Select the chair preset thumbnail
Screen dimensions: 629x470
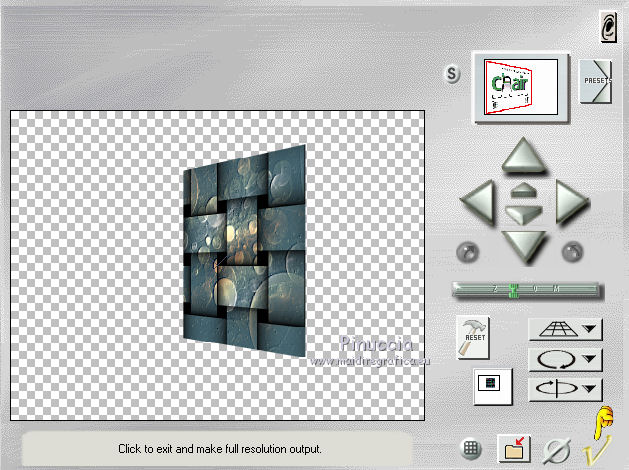[x=521, y=87]
